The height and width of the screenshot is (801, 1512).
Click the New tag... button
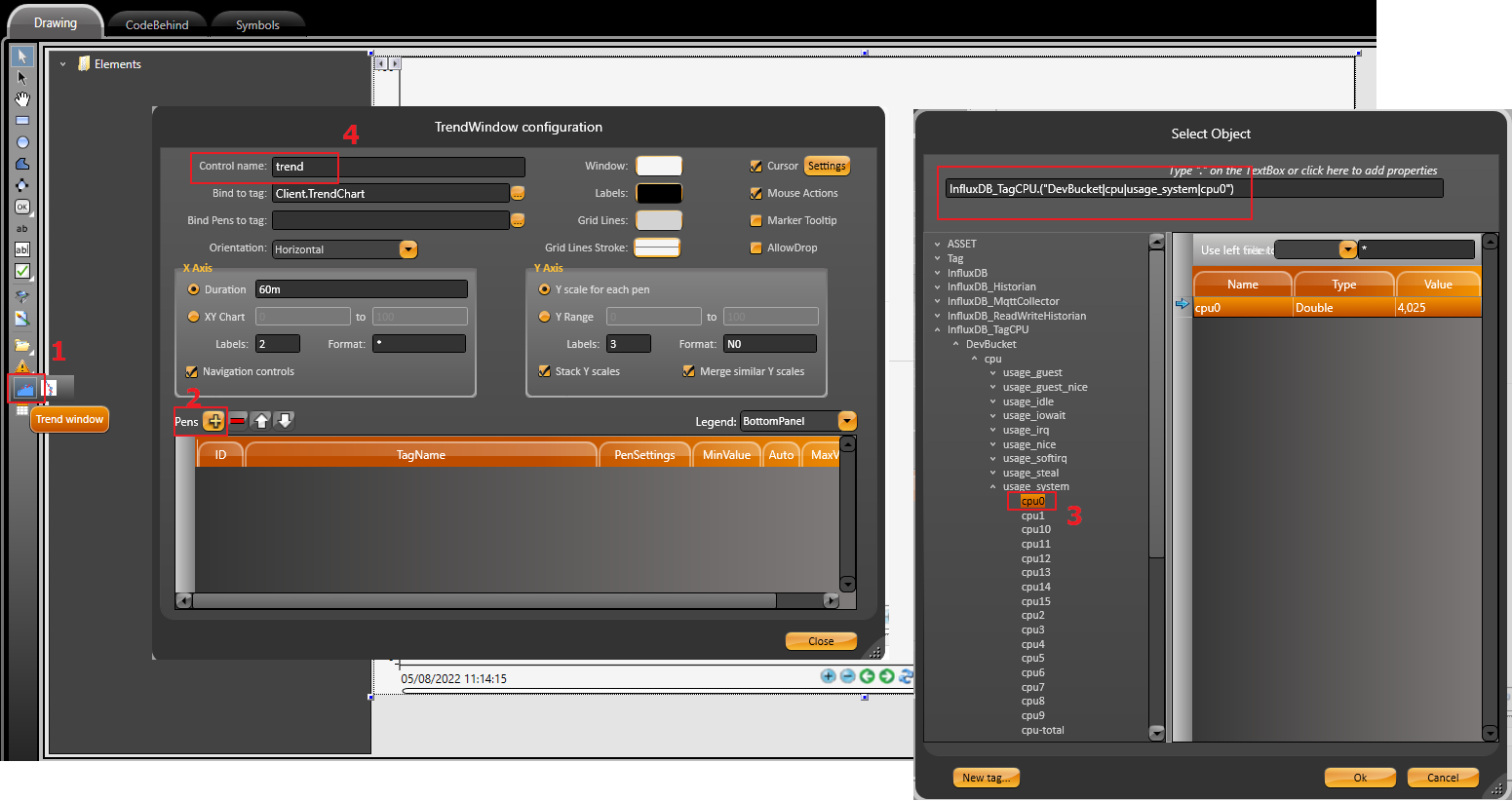tap(987, 778)
